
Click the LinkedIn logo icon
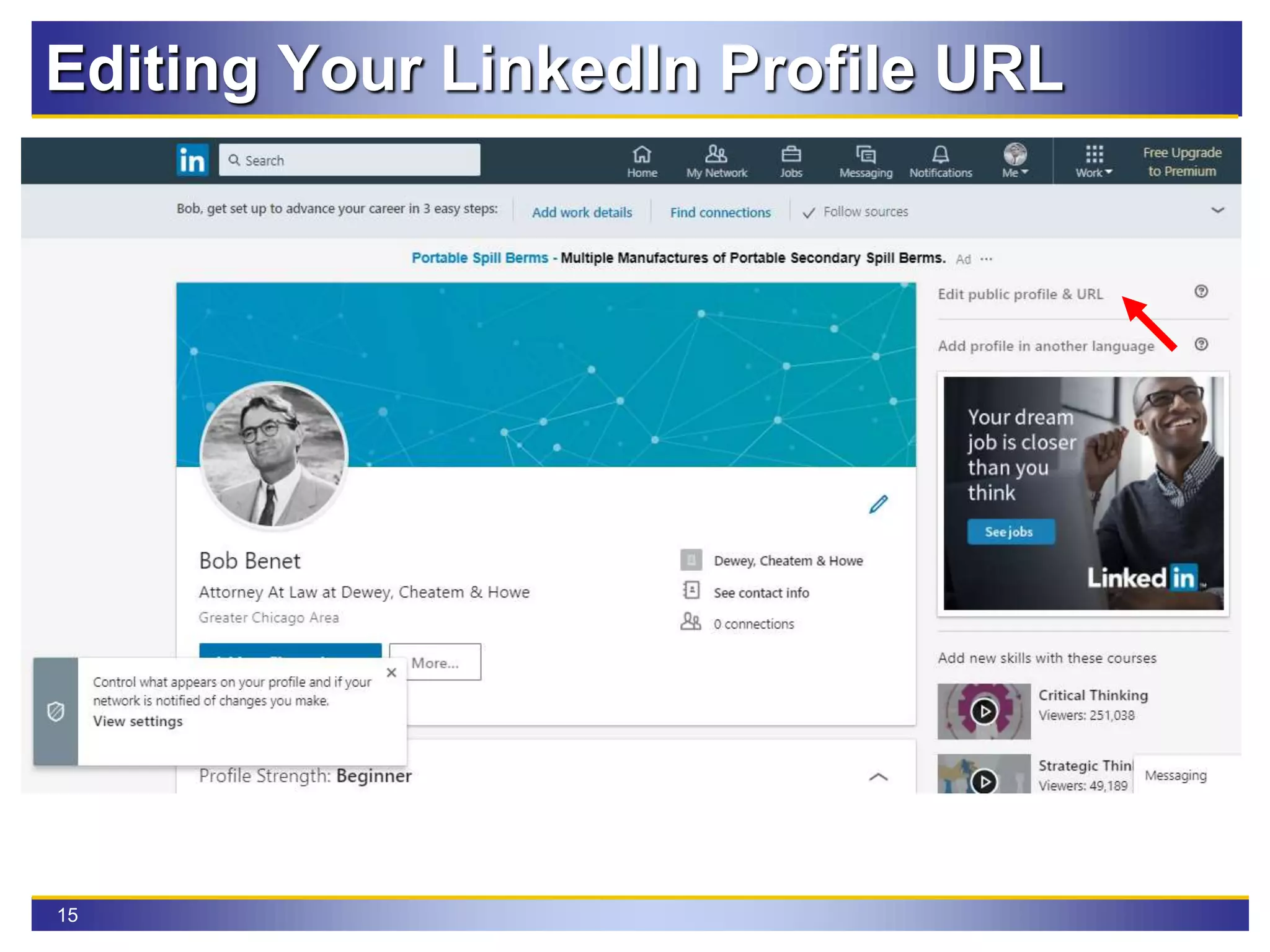(192, 160)
